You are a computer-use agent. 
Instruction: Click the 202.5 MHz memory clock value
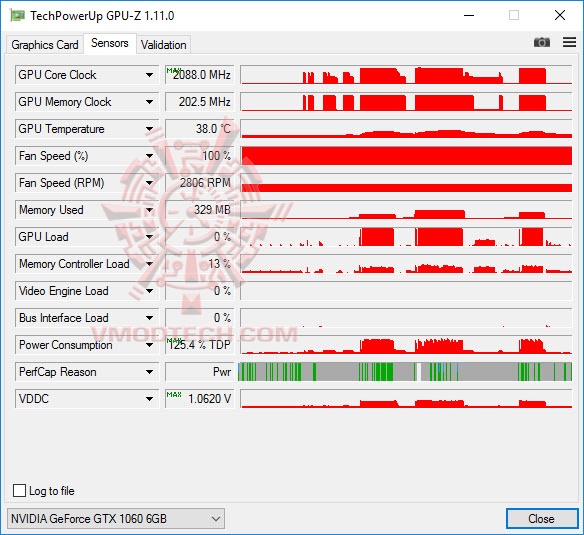click(200, 102)
